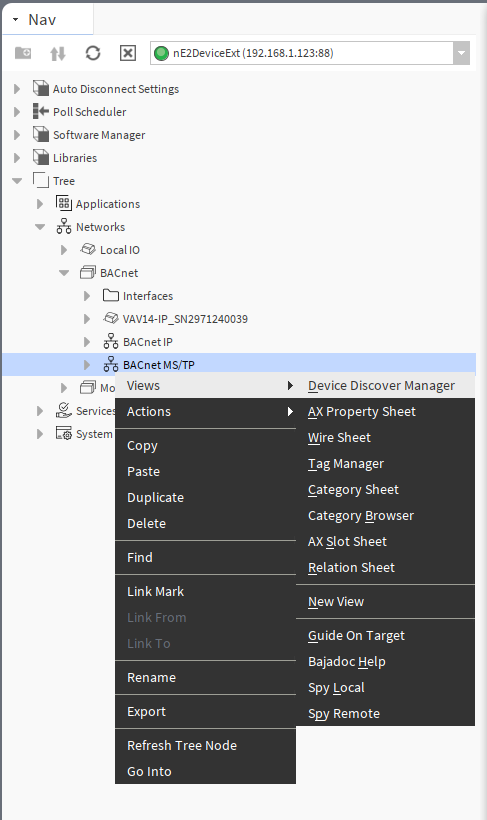
Task: Collapse the BACnet node
Action: [x=64, y=273]
